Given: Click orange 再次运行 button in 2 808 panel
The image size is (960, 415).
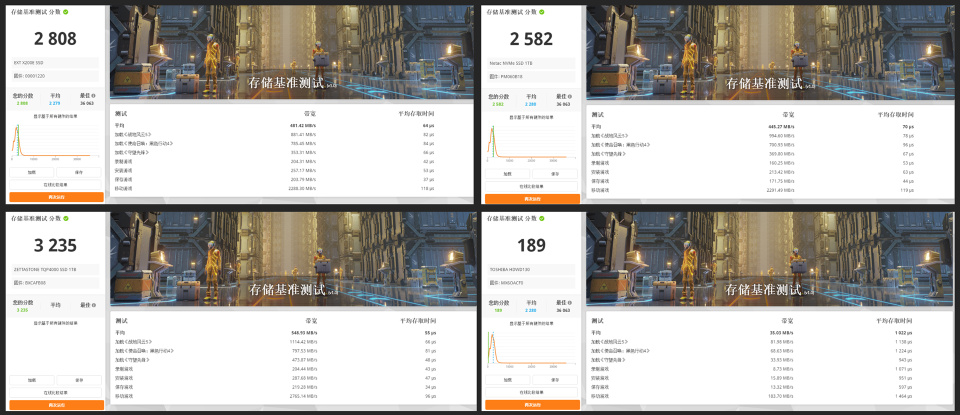Looking at the screenshot, I should 56,197.
